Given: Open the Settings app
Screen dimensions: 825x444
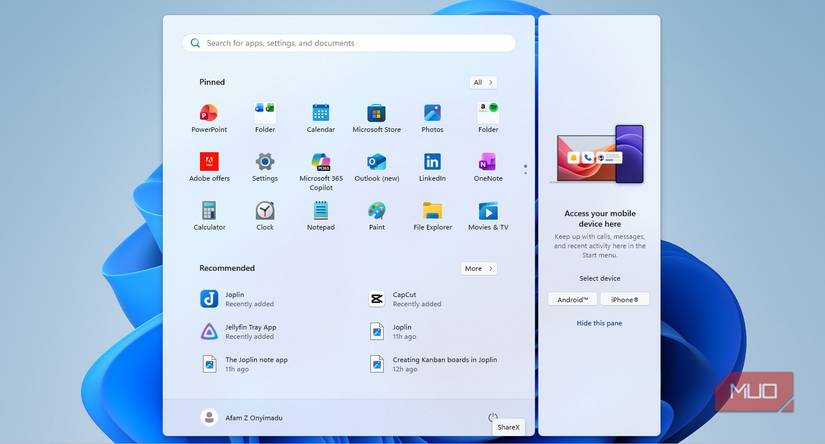Looking at the screenshot, I should 265,167.
